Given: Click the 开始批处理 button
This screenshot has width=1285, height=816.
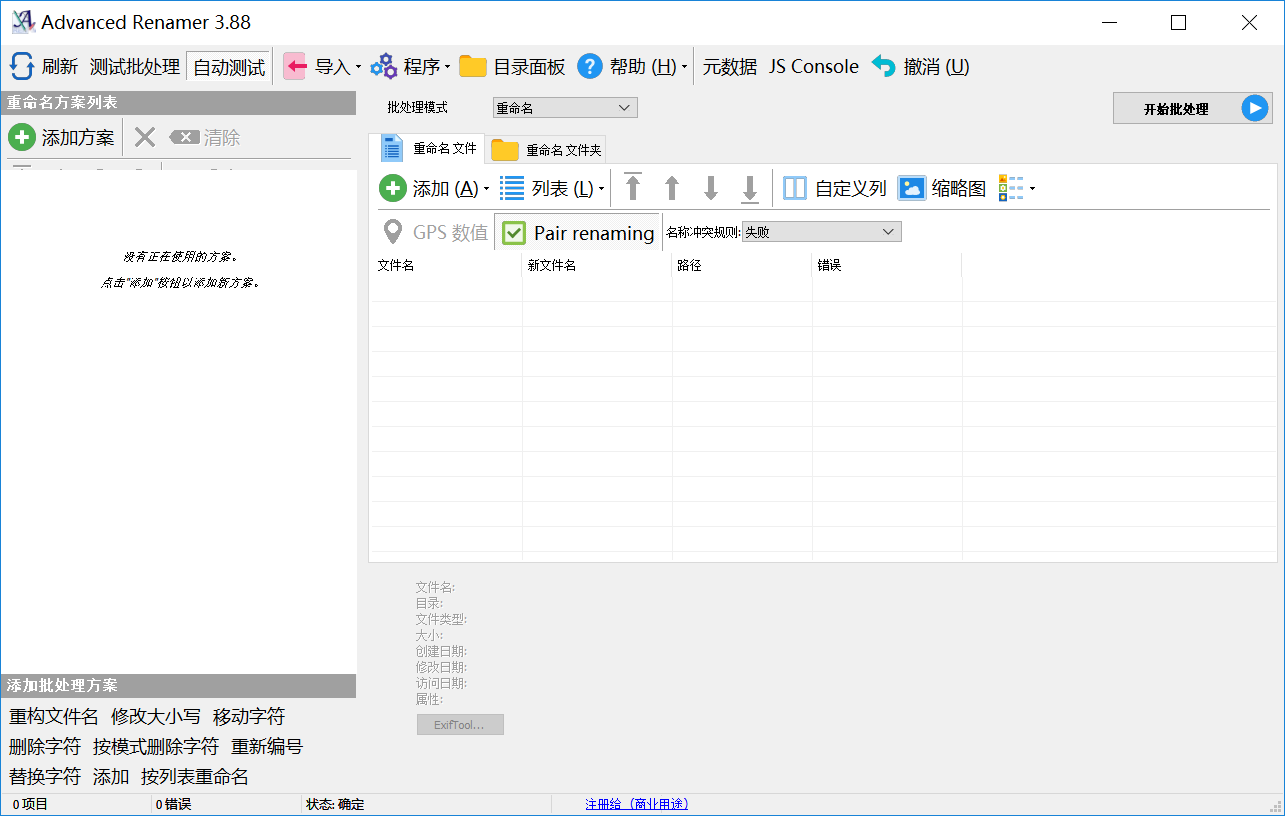Looking at the screenshot, I should (1192, 109).
